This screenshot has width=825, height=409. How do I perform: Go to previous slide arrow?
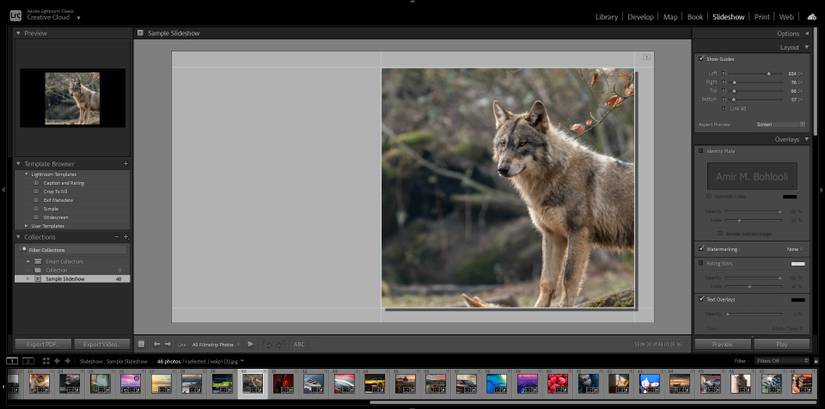[x=157, y=344]
